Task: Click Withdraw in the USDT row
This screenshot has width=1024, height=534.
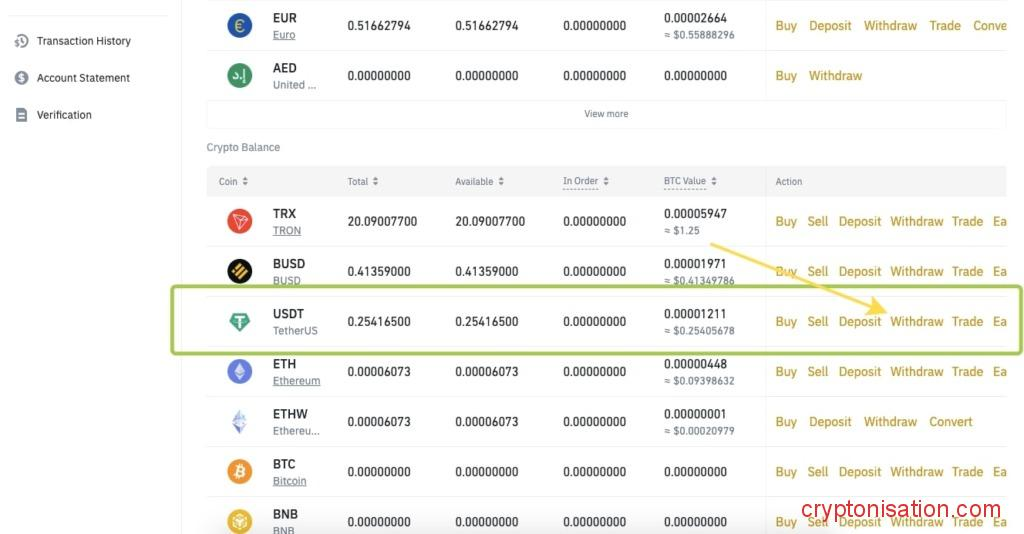Action: pyautogui.click(x=916, y=321)
